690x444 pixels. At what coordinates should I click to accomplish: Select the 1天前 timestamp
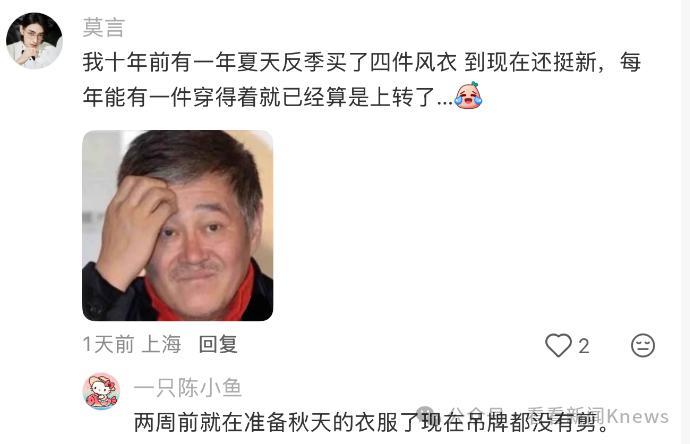pos(108,344)
